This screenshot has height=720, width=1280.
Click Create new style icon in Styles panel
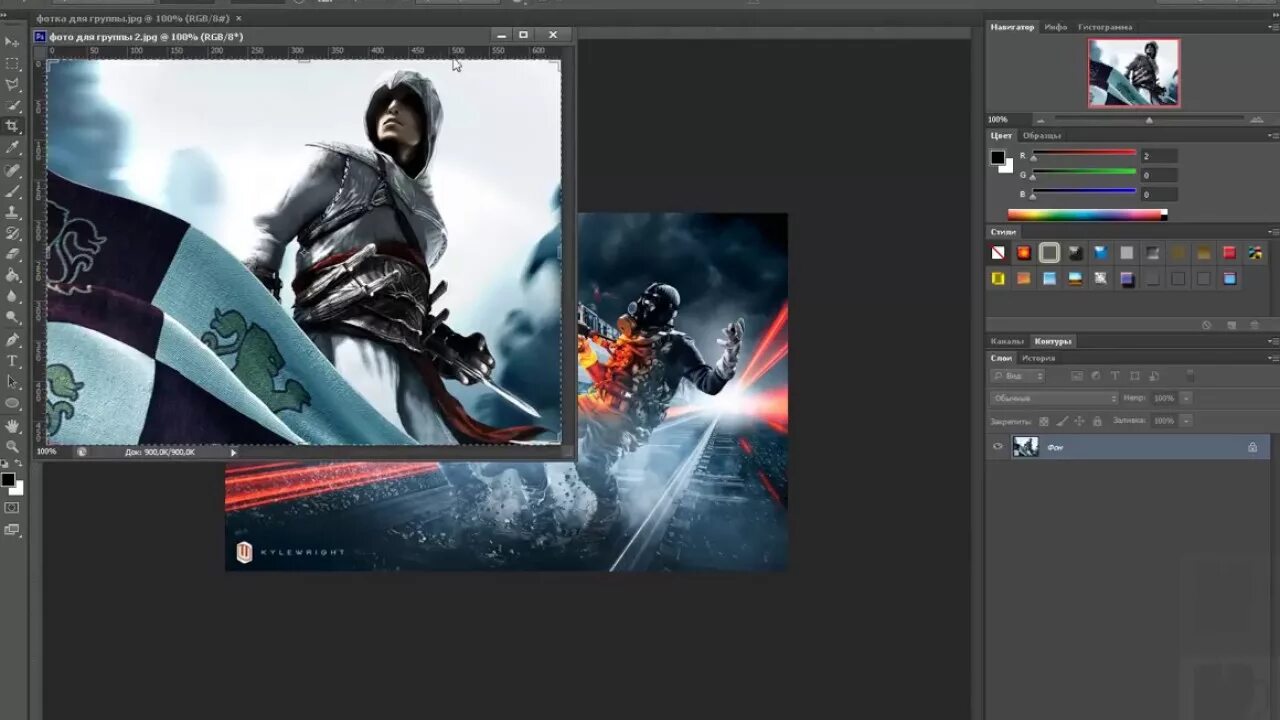[1231, 325]
